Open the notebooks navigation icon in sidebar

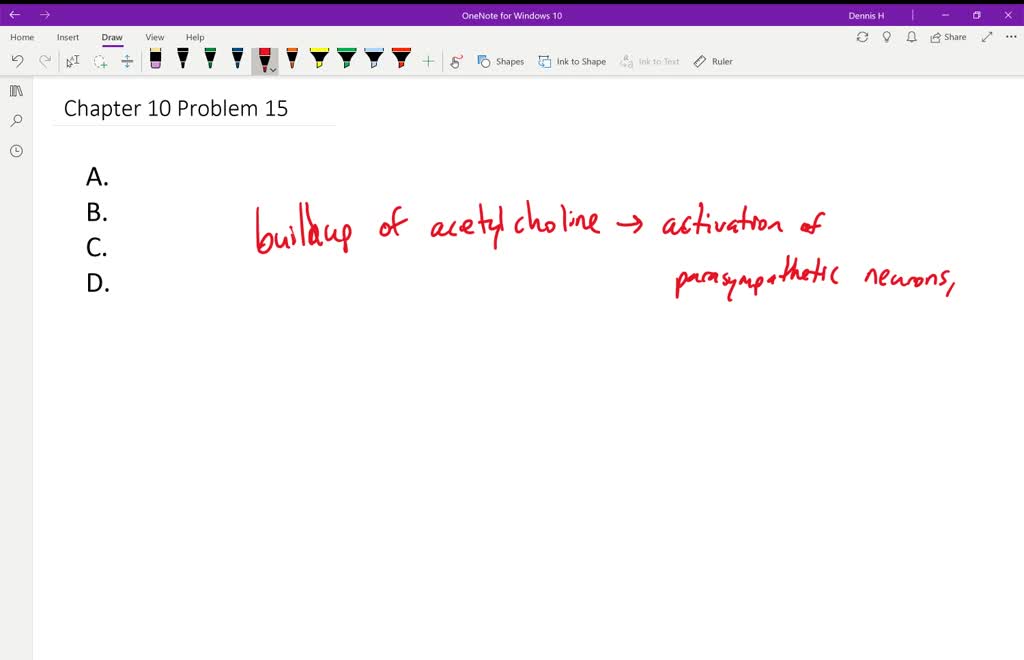point(16,91)
